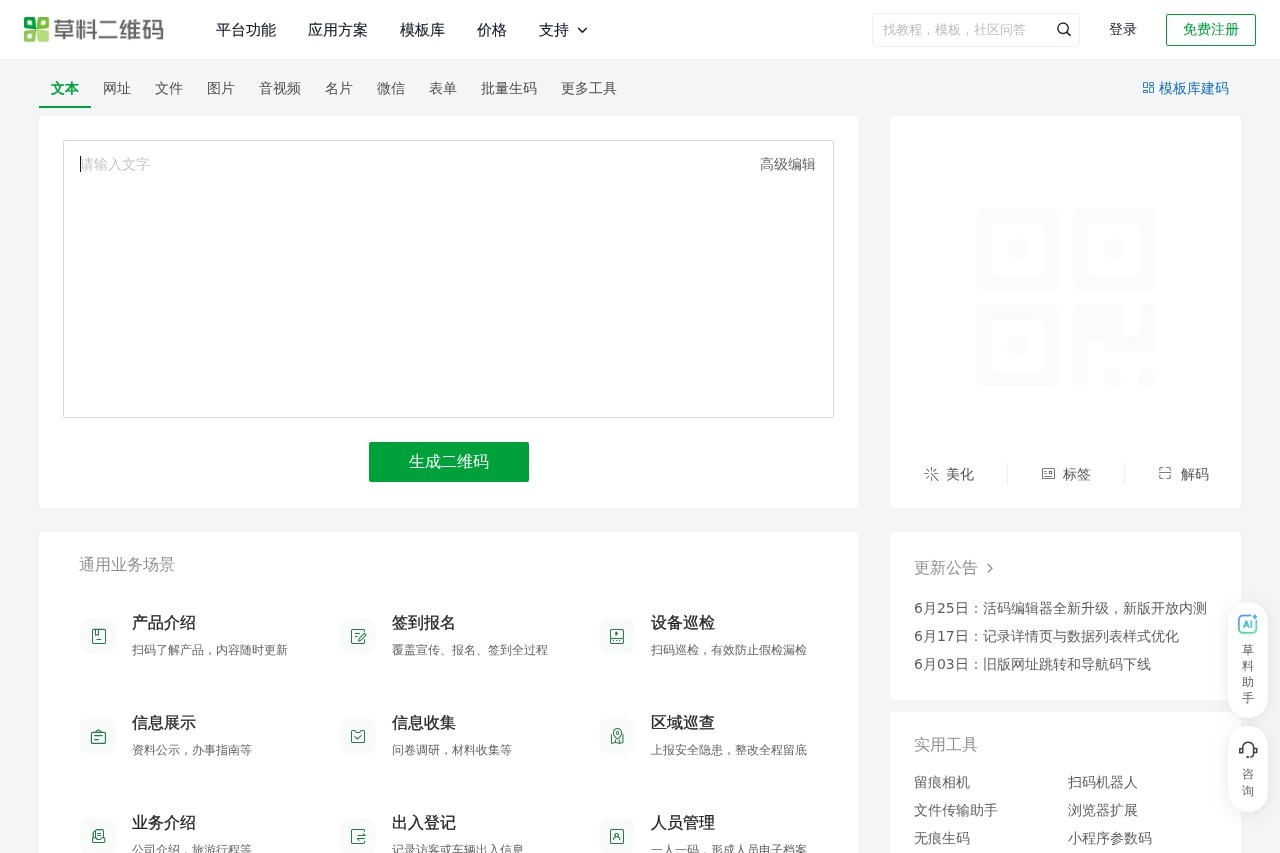Switch to the 图片 tab
This screenshot has width=1280, height=853.
tap(221, 88)
